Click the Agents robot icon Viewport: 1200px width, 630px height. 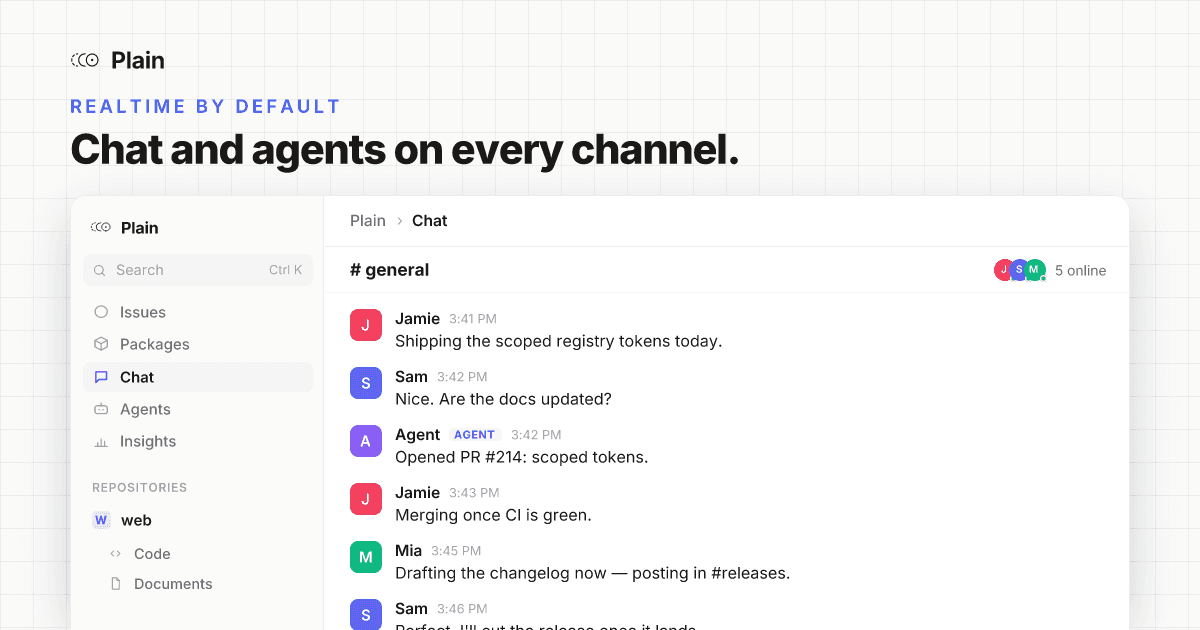(101, 409)
